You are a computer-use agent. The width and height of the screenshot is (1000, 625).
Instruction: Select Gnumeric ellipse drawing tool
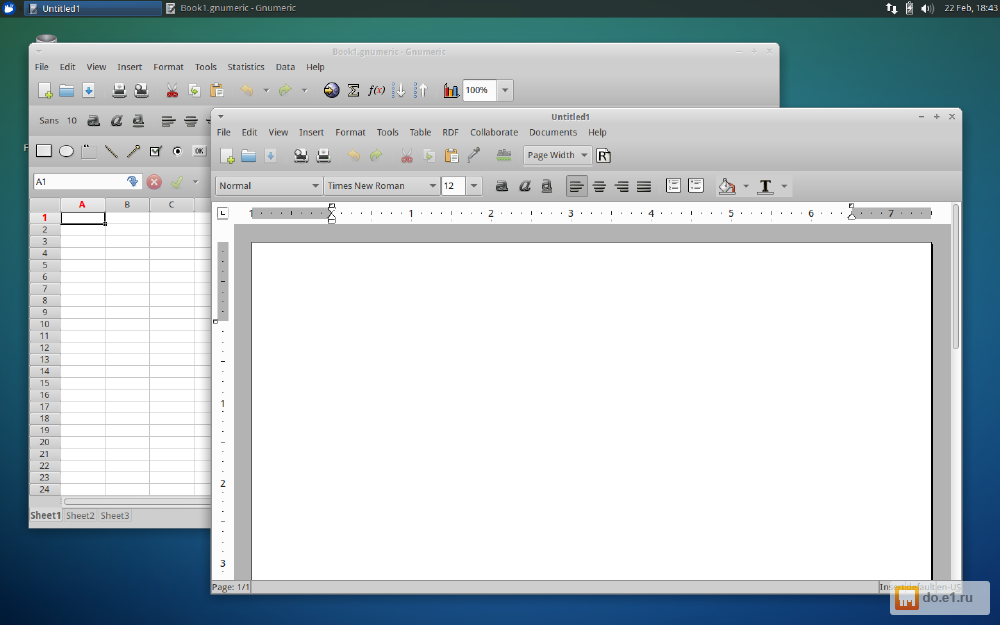66,151
